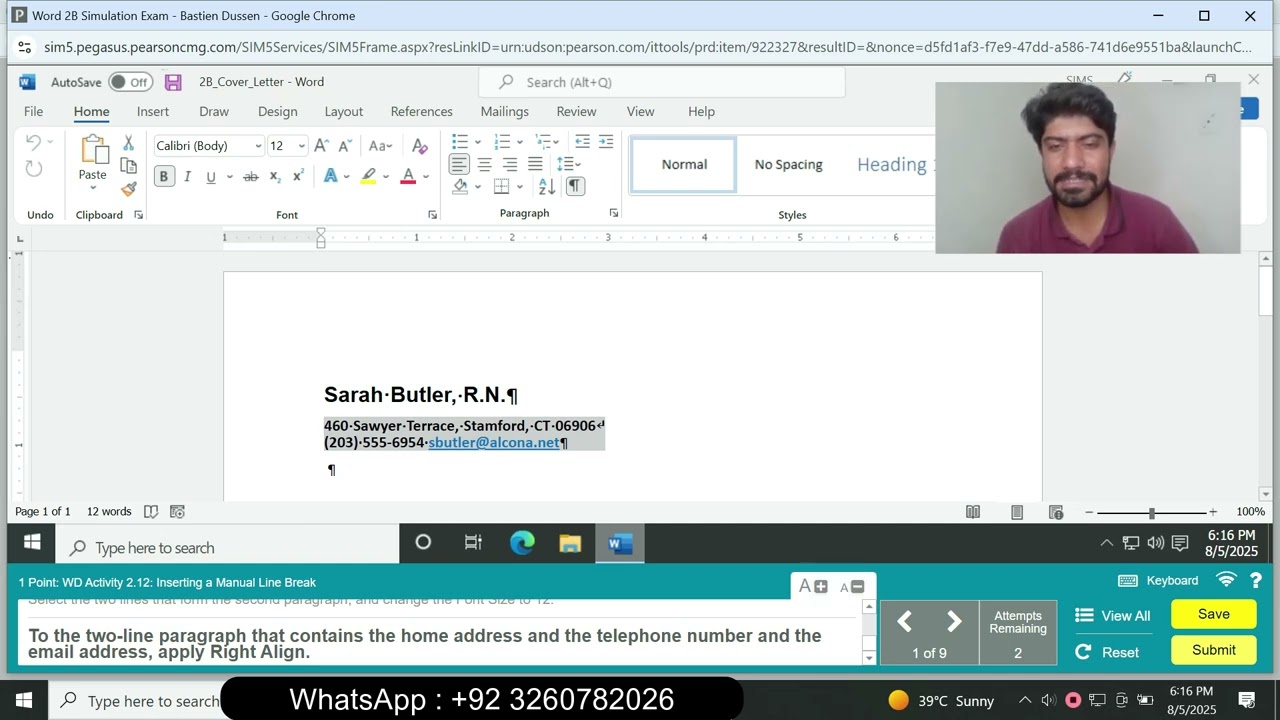Click the zoom slider in status bar
This screenshot has height=720, width=1280.
coord(1151,512)
